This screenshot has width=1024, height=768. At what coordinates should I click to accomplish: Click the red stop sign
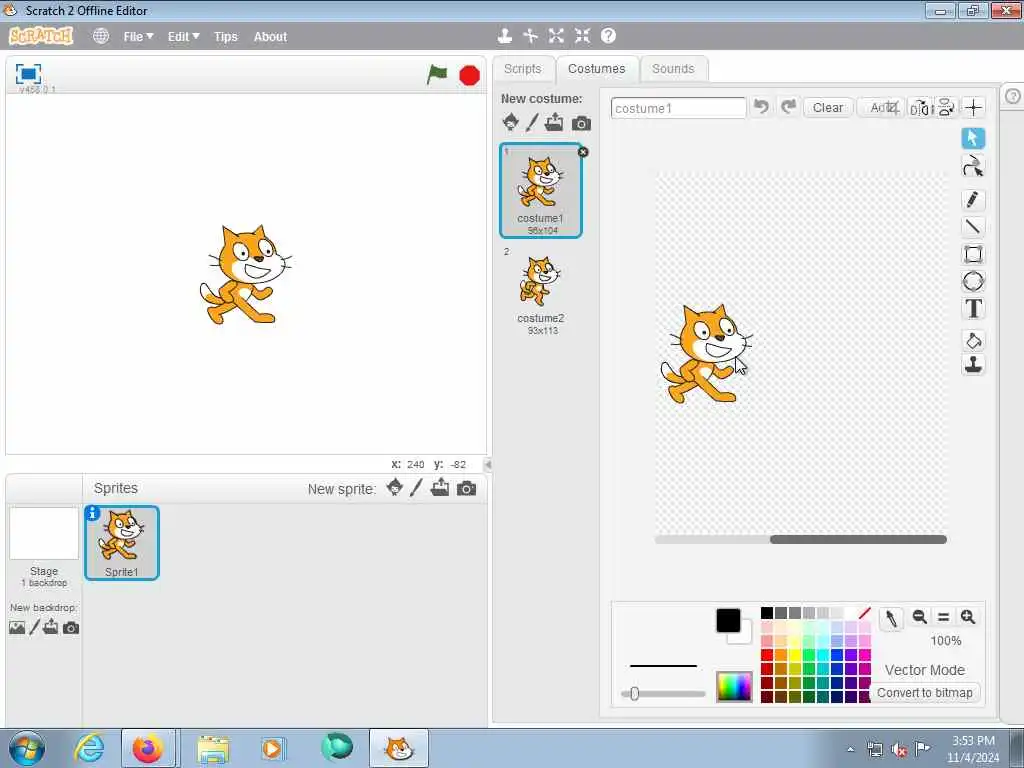[470, 76]
